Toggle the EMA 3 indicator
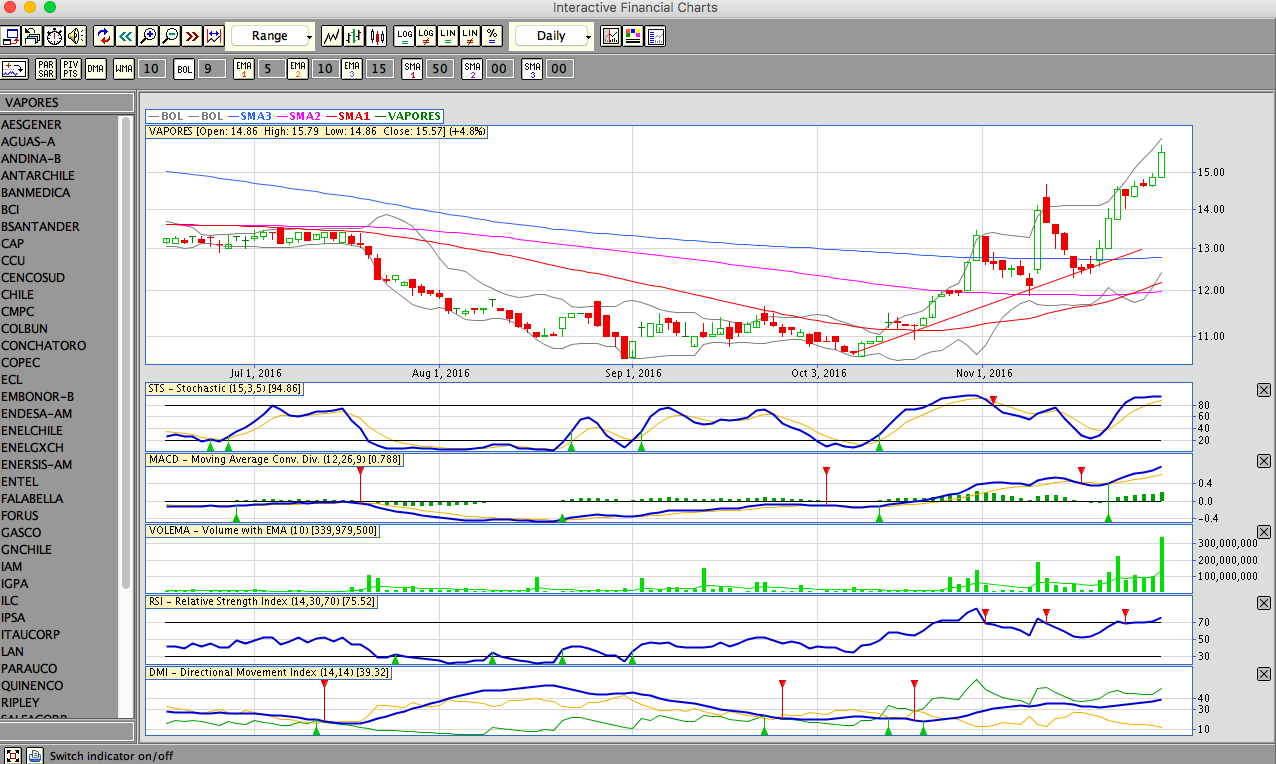The image size is (1276, 764). (352, 69)
